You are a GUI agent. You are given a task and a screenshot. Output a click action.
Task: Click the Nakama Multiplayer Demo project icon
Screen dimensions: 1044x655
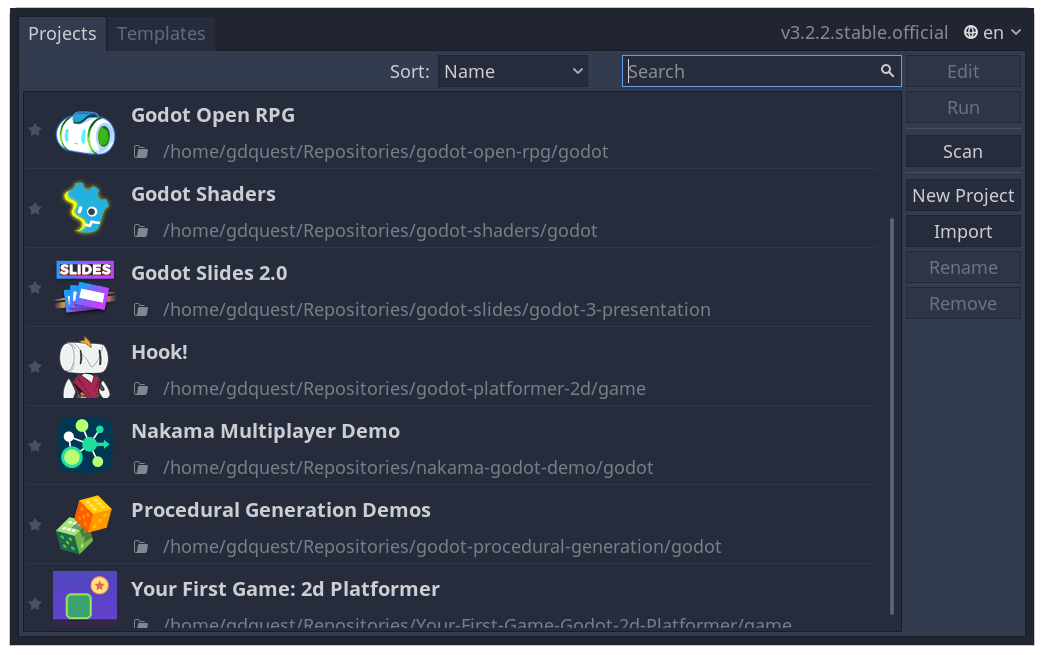coord(85,445)
